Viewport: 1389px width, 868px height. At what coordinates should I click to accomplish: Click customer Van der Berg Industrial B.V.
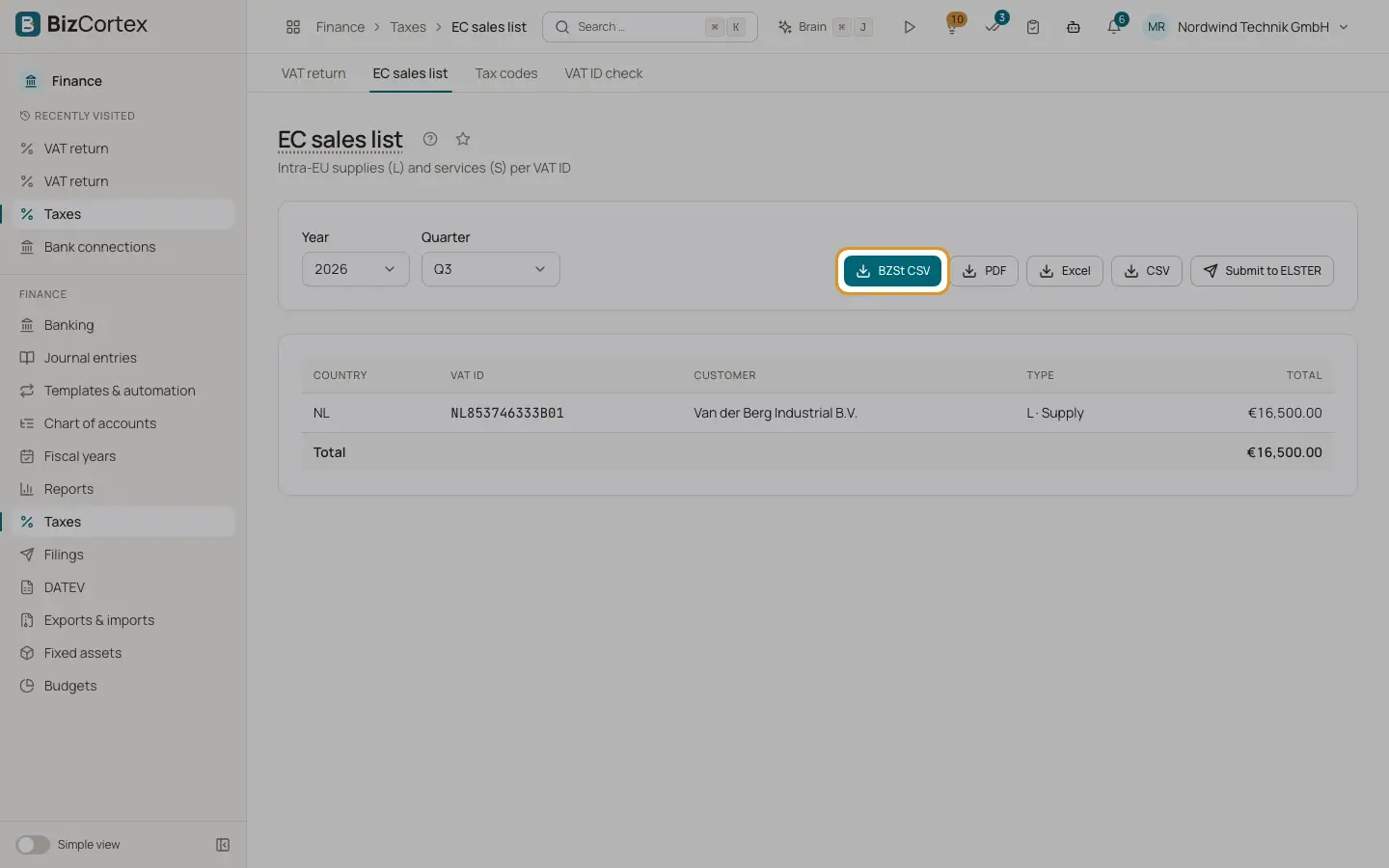(x=776, y=413)
